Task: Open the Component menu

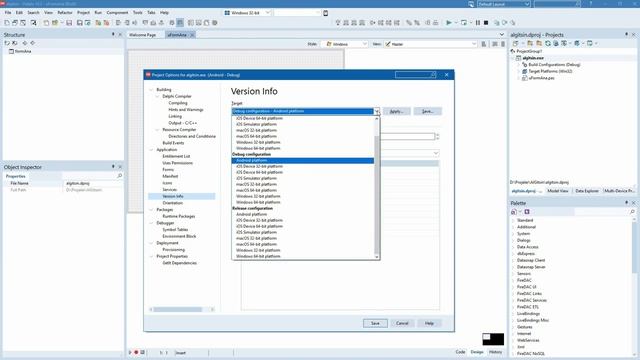Action: [x=117, y=13]
